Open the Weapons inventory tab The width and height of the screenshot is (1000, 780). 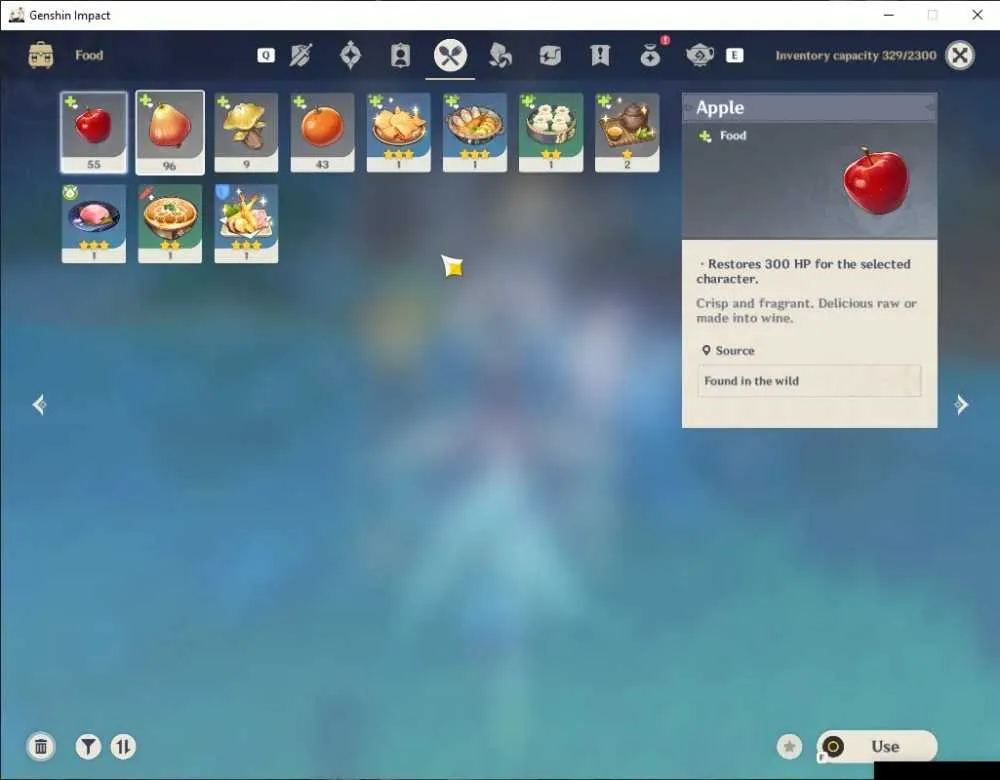[x=301, y=55]
